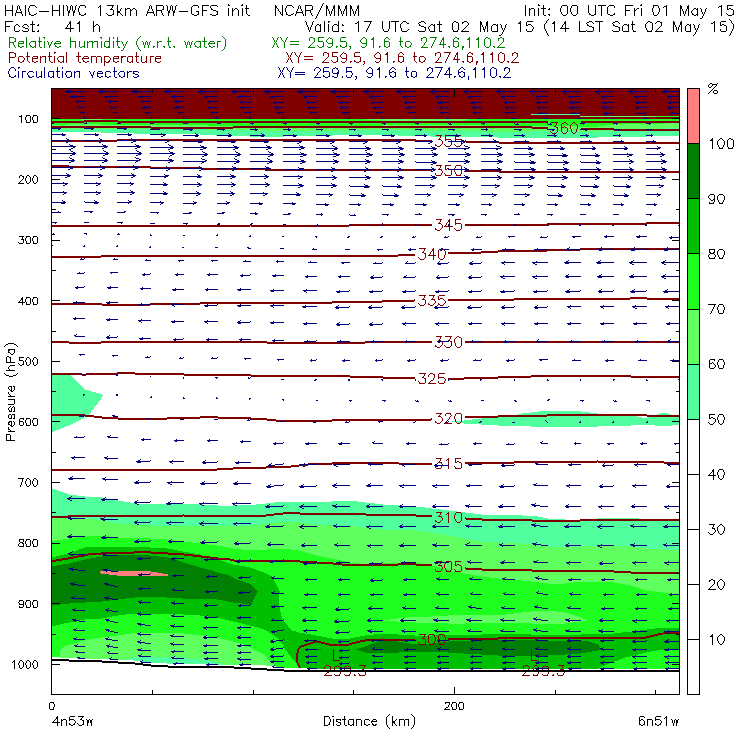Screen dimensions: 740x740
Task: Click the red "Potential temperature" legend label
Action: (x=85, y=58)
